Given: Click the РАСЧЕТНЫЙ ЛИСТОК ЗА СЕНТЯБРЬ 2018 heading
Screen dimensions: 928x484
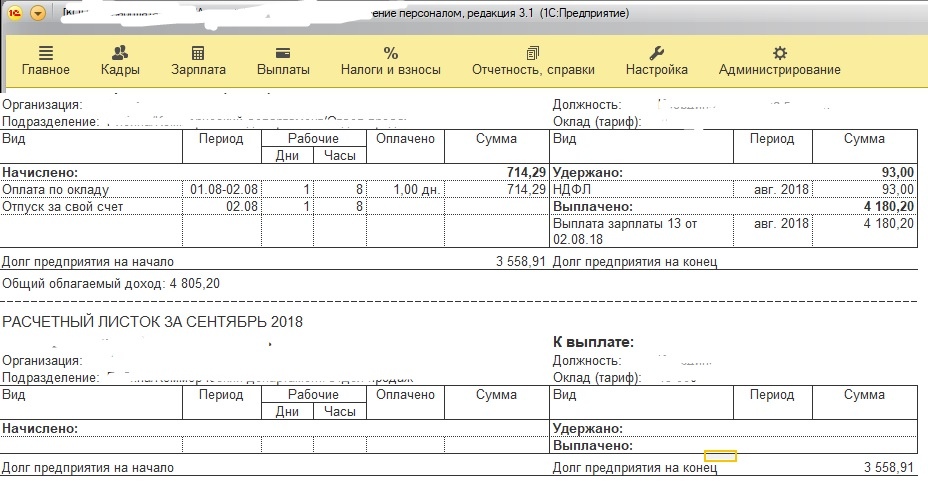Looking at the screenshot, I should [153, 322].
